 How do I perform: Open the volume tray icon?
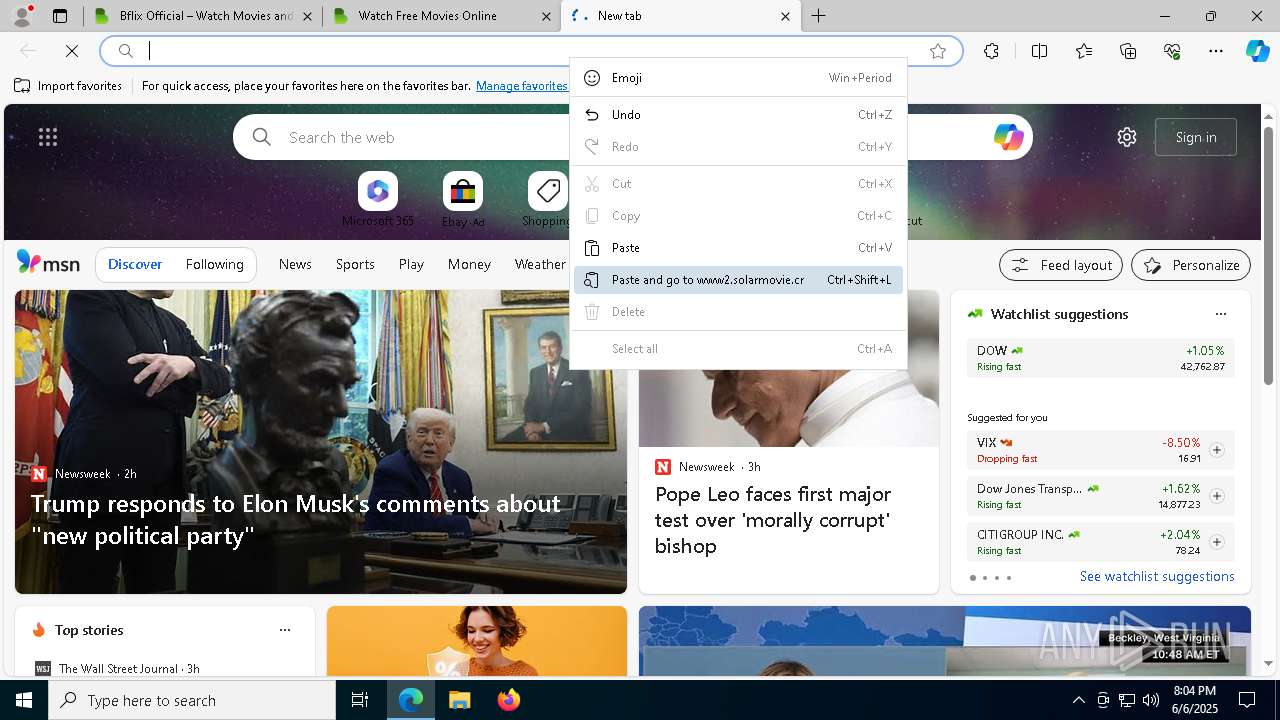pos(1150,700)
